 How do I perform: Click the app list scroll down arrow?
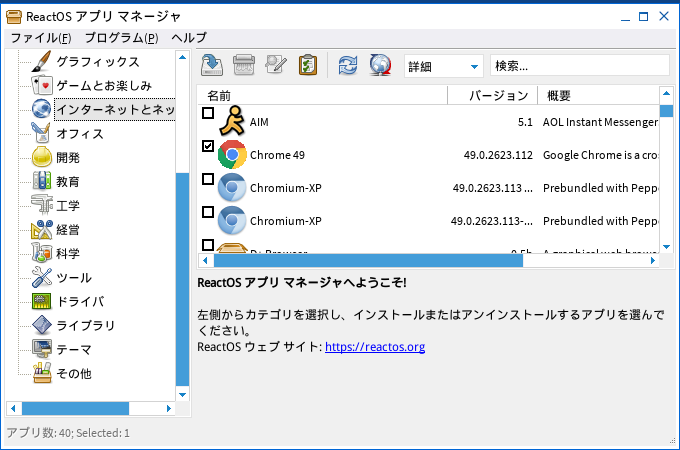point(667,247)
